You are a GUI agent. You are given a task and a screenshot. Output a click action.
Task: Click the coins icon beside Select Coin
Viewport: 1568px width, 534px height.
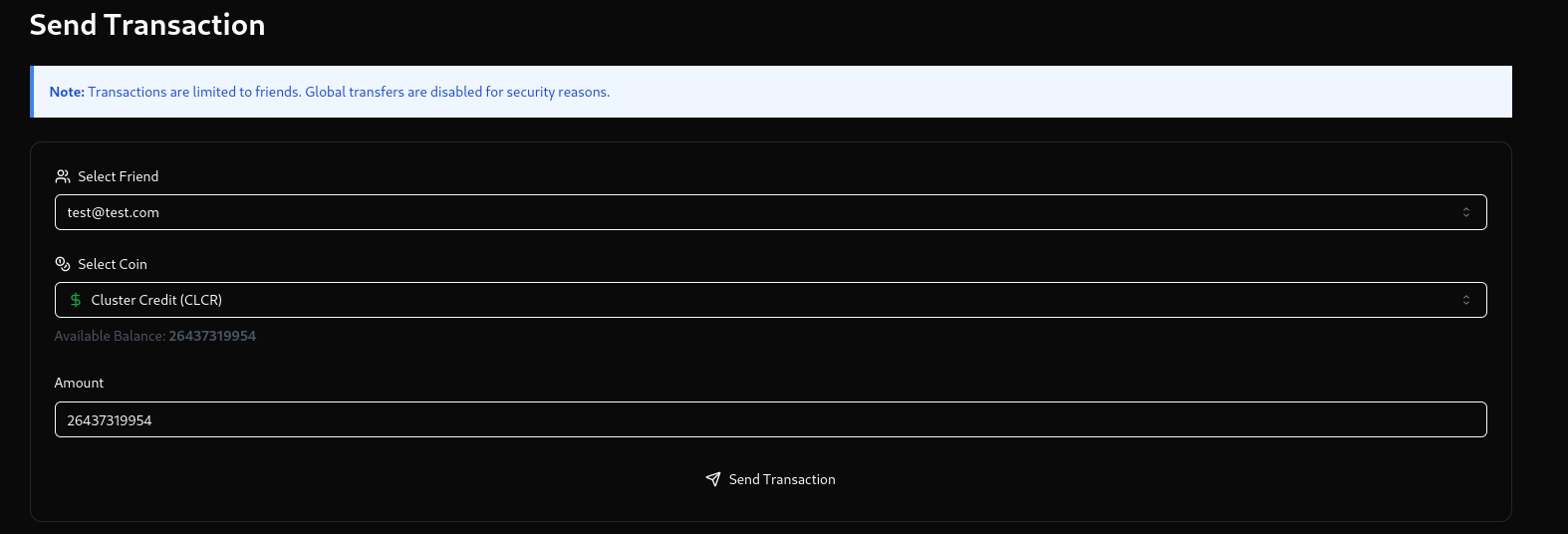pyautogui.click(x=63, y=264)
